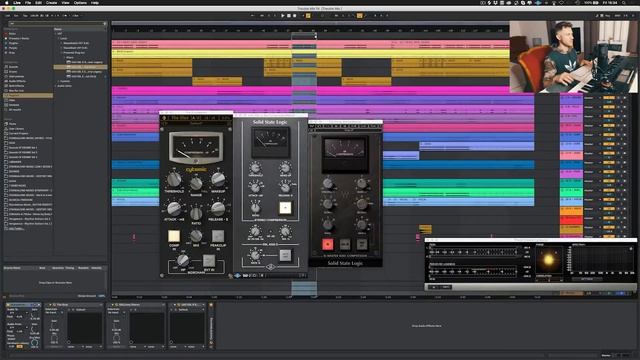Collapse the VST folder in plug-in tree
The image size is (640, 360).
point(56,33)
